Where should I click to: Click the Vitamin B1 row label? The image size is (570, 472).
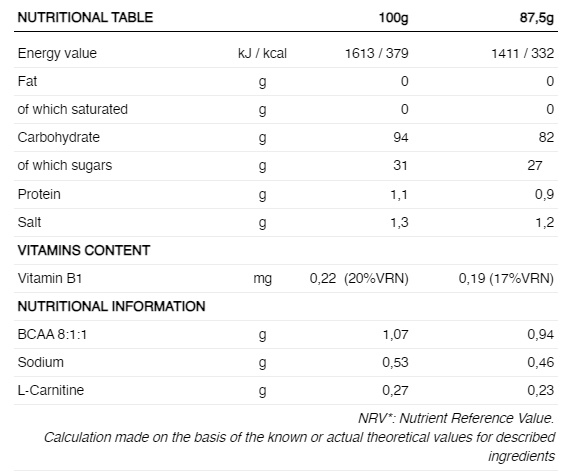(x=50, y=278)
